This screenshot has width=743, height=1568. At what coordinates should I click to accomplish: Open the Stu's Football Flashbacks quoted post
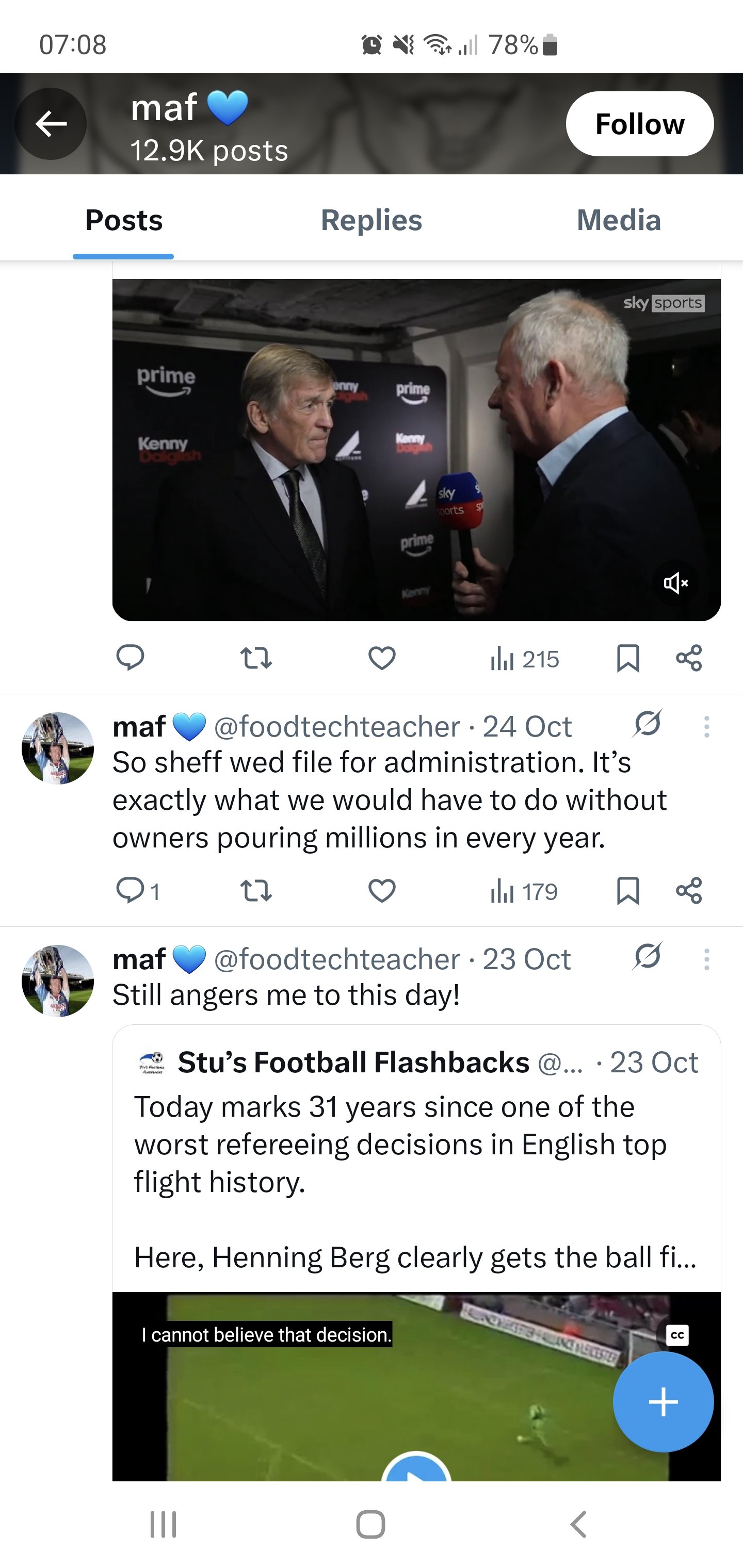(416, 1145)
